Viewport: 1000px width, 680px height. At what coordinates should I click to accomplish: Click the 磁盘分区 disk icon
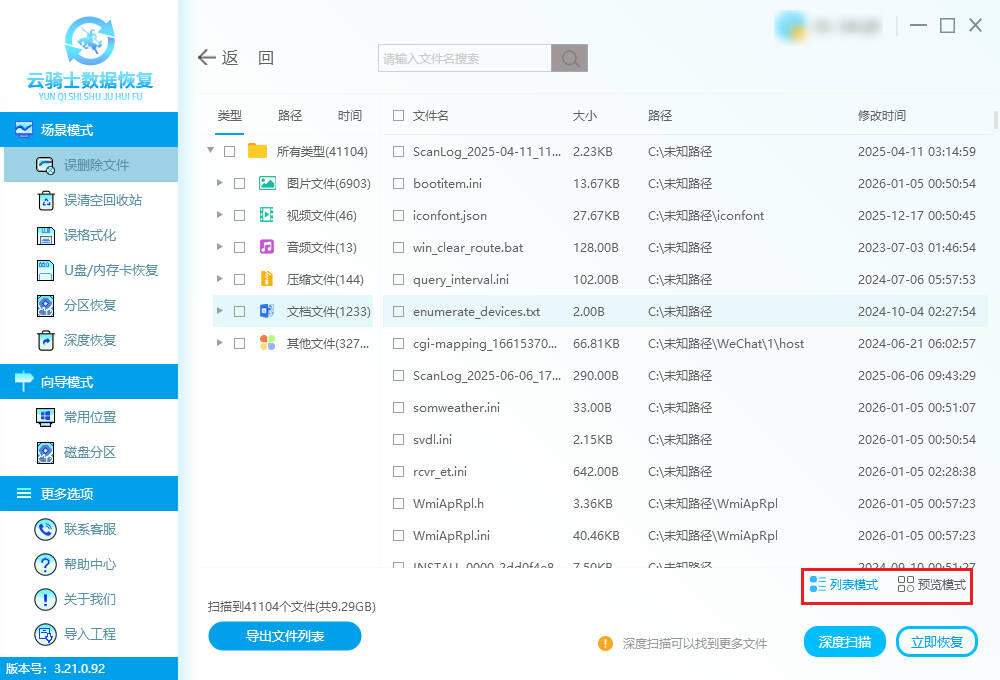click(x=45, y=452)
